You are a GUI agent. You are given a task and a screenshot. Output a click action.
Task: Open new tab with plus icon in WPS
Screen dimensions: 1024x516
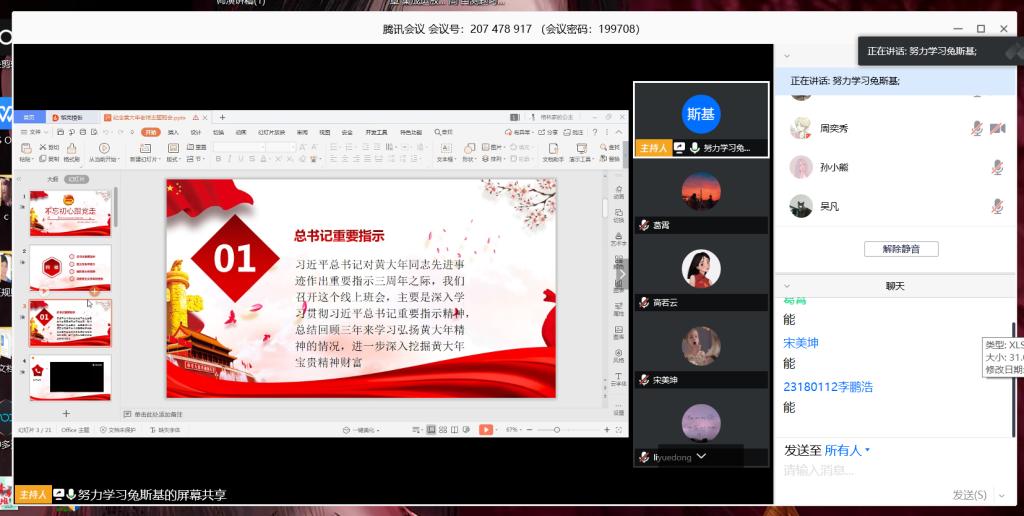[x=222, y=117]
